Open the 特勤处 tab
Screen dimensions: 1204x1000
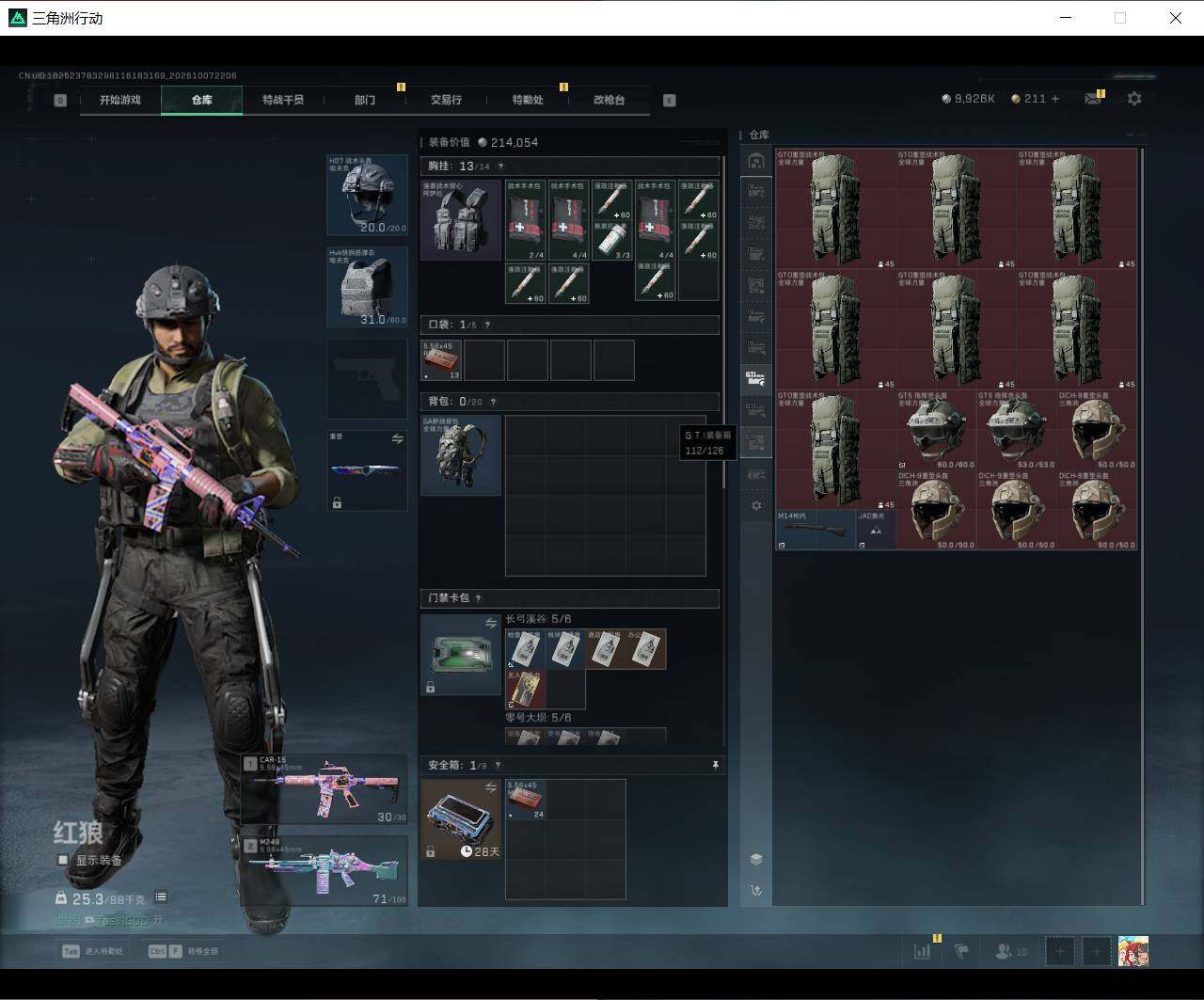click(528, 100)
